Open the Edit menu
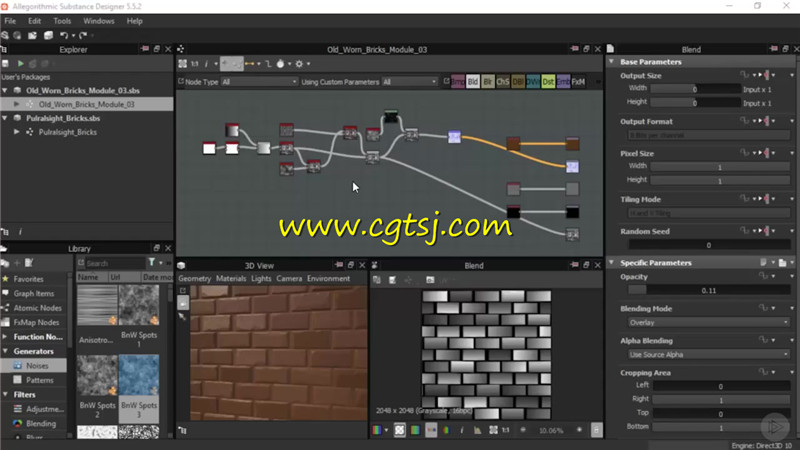This screenshot has height=450, width=800. tap(34, 21)
